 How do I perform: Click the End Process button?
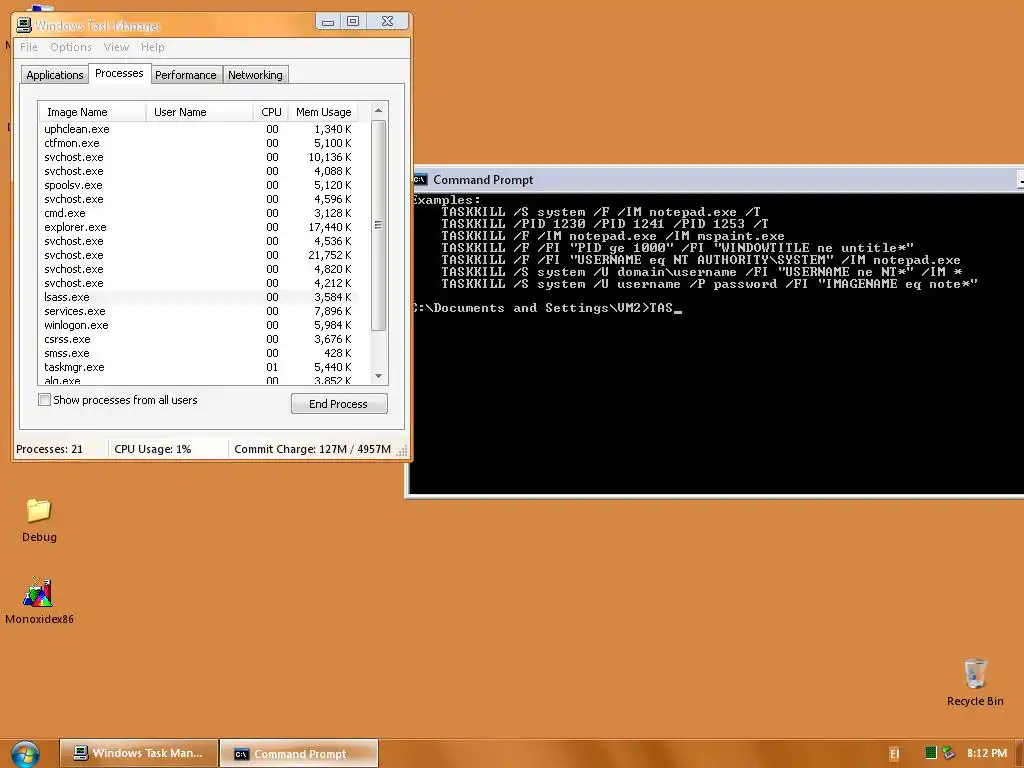339,404
